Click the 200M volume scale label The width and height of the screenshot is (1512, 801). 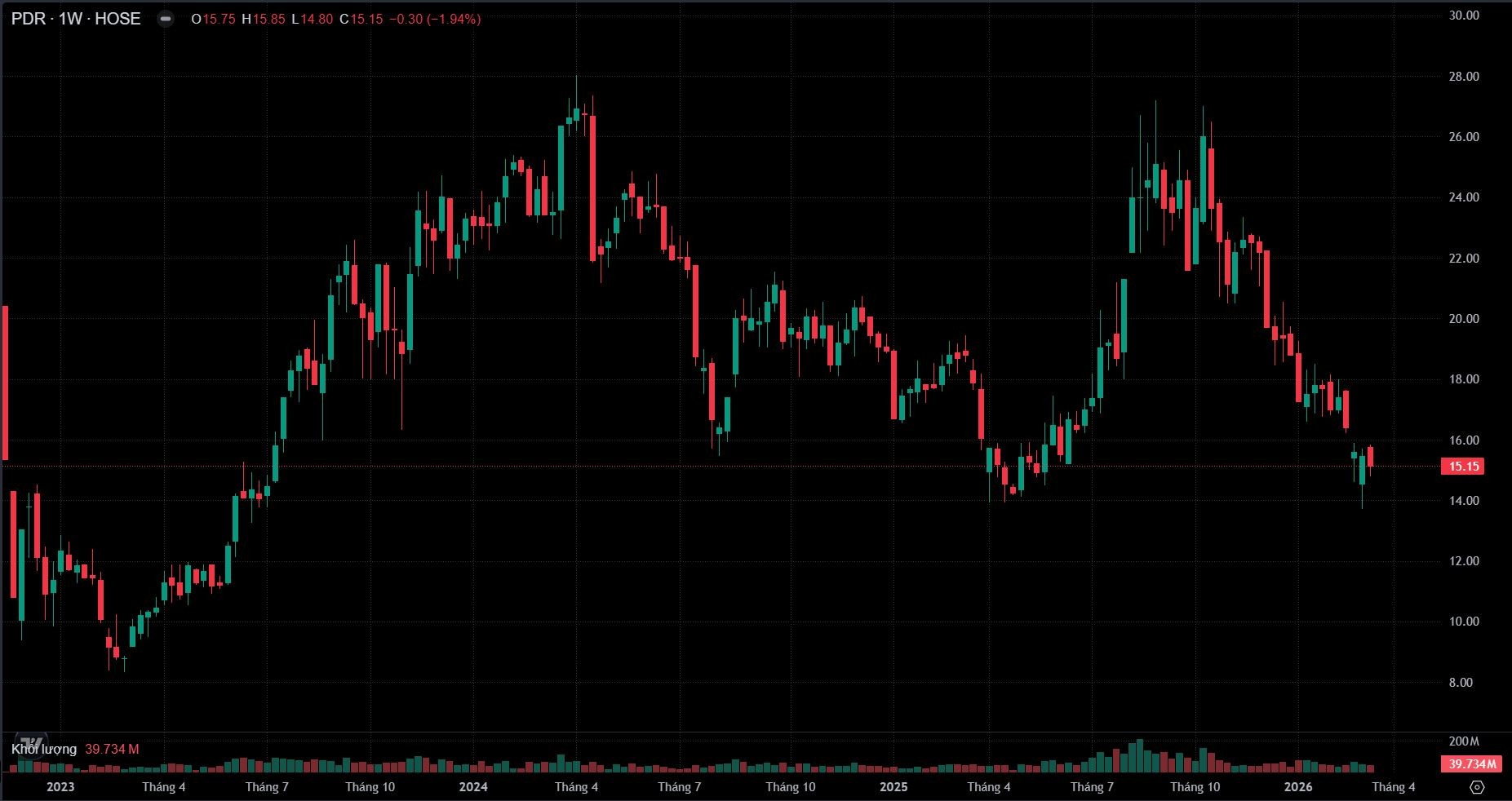pos(1464,741)
